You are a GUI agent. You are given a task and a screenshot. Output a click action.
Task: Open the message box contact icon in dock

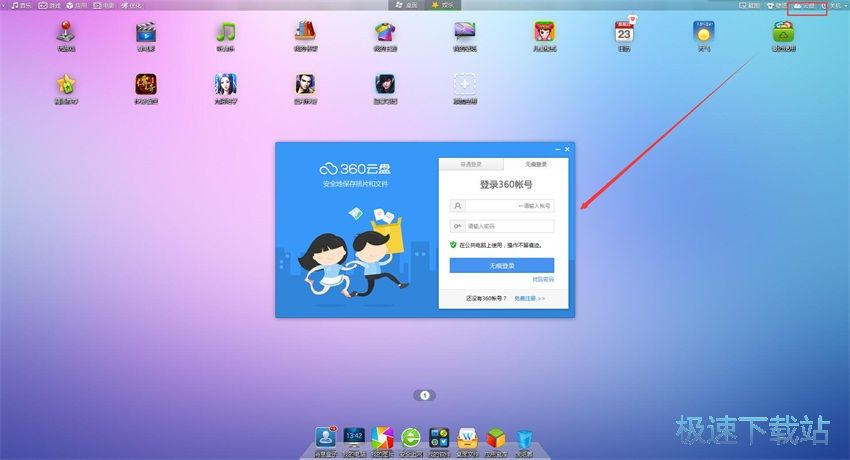coord(325,438)
